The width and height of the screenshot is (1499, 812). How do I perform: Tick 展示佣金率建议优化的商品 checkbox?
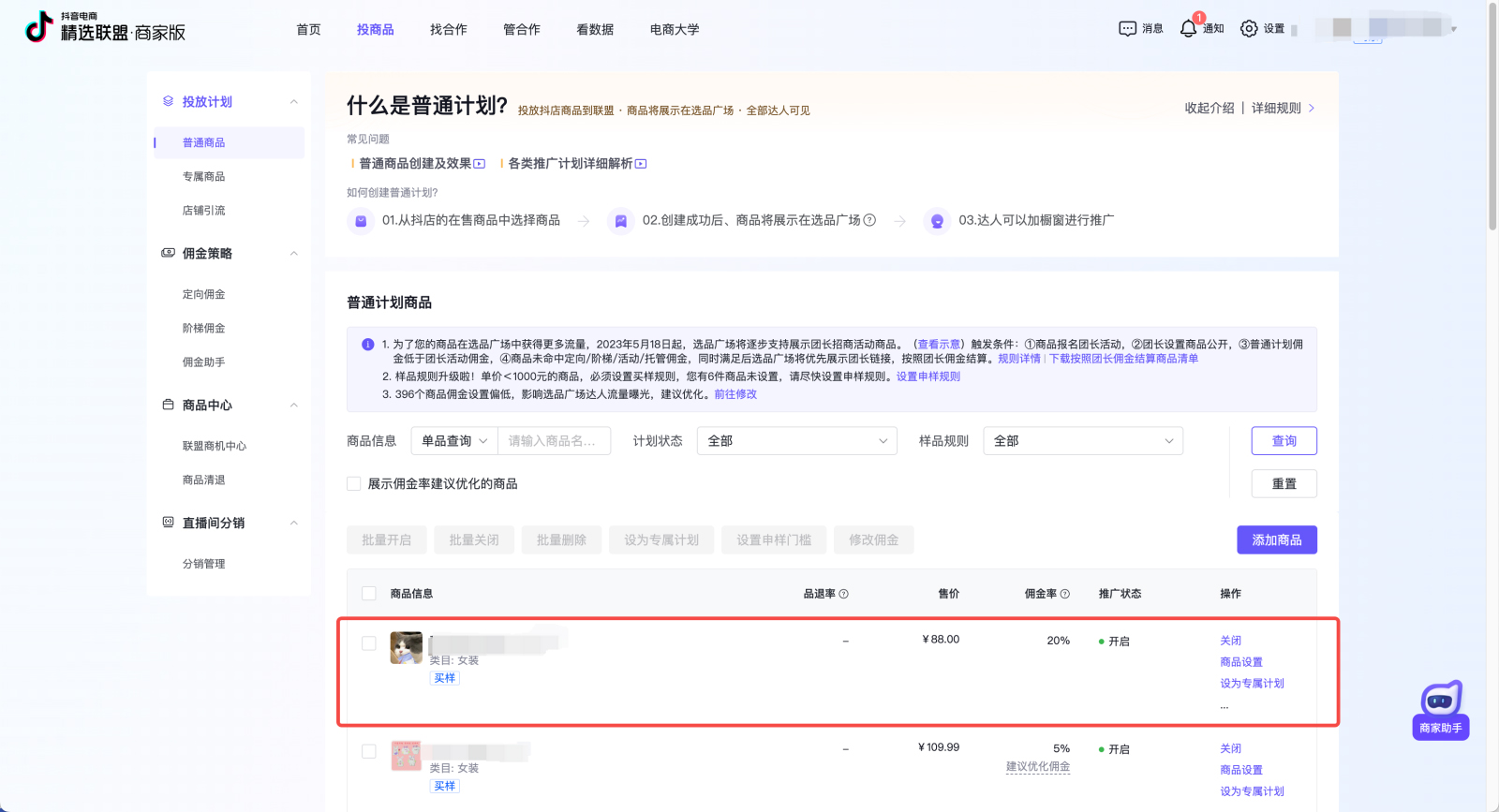[354, 484]
